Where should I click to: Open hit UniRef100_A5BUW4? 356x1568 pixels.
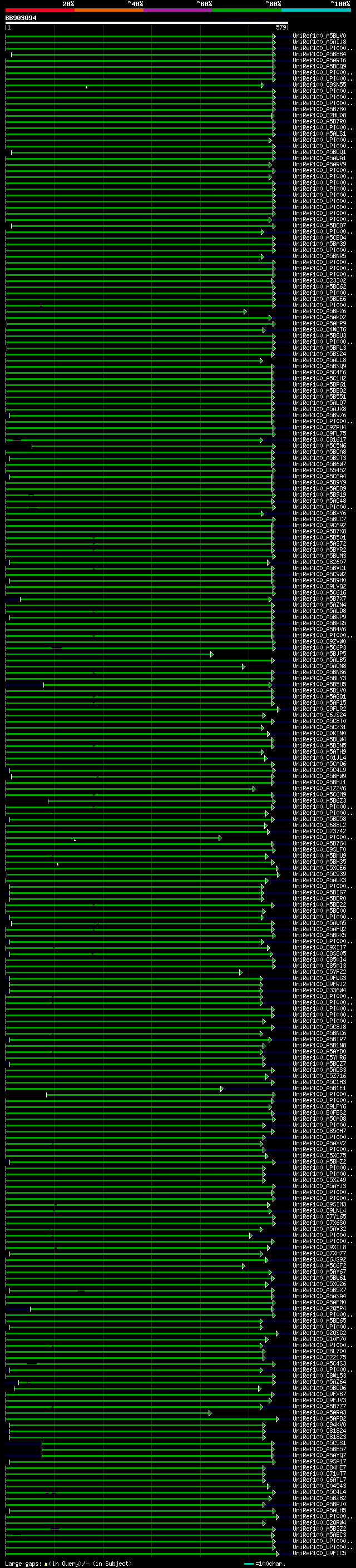point(319,740)
